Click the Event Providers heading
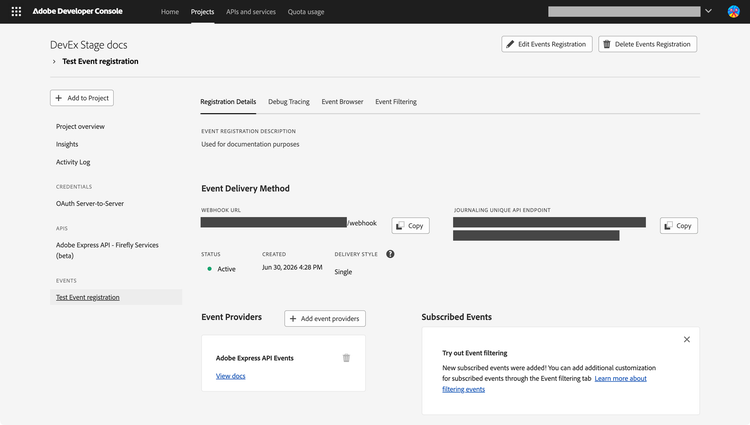Viewport: 750px width, 425px height. click(232, 317)
